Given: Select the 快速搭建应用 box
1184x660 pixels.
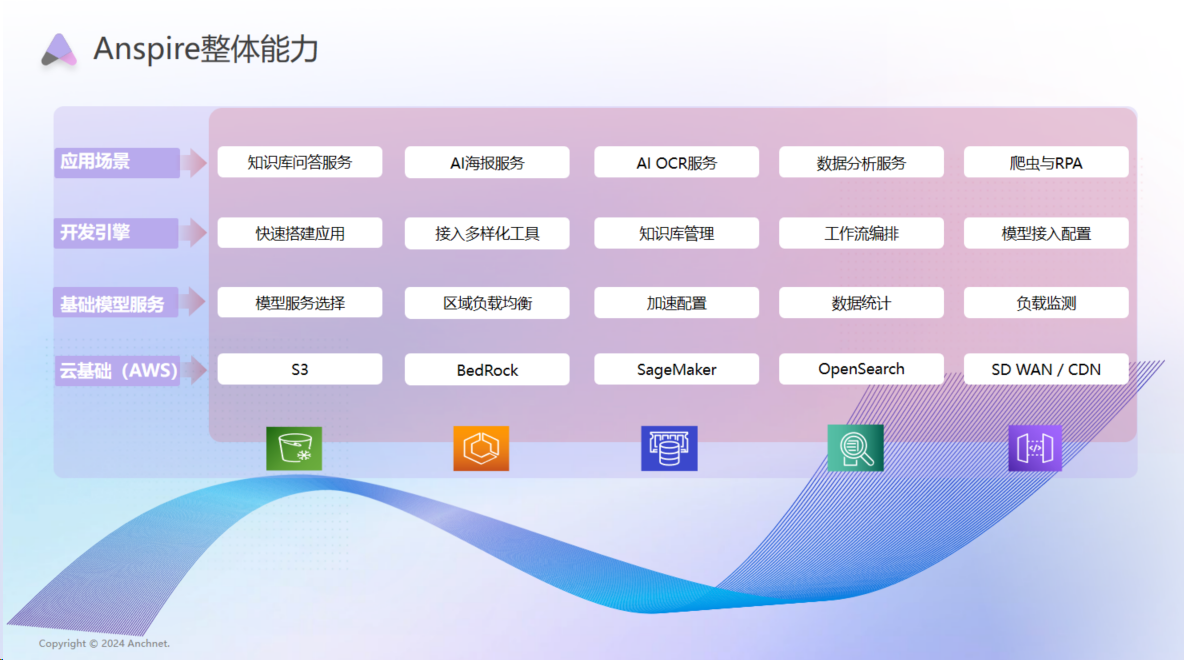Looking at the screenshot, I should coord(299,232).
